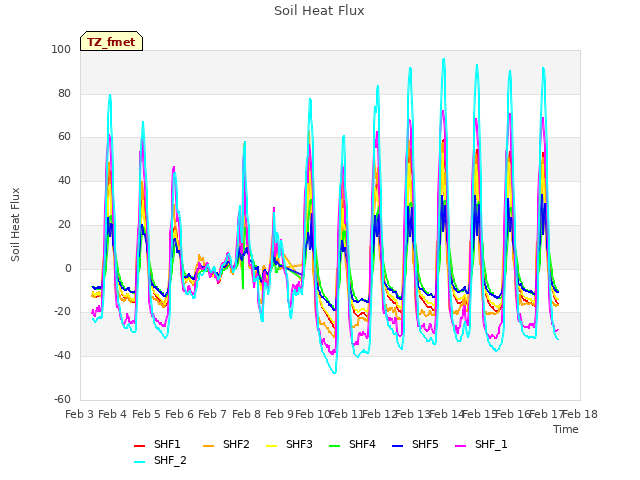Click the y-axis value -40
Viewport: 640px width, 480px height.
62,356
